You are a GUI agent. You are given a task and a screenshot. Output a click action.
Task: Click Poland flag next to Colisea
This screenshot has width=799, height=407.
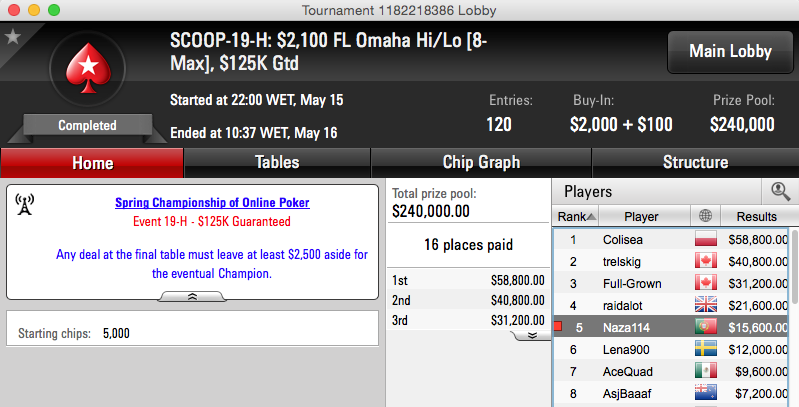pyautogui.click(x=706, y=239)
